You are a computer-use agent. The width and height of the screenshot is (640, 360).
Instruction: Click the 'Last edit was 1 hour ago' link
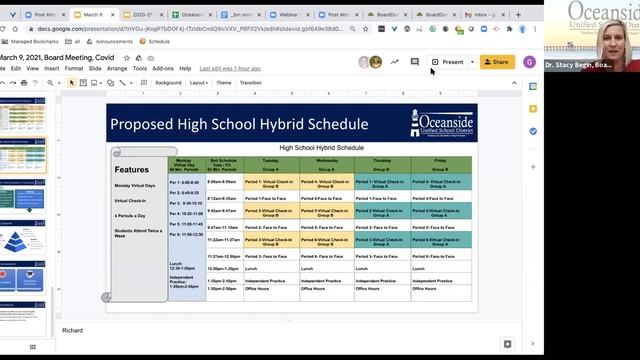click(x=230, y=69)
